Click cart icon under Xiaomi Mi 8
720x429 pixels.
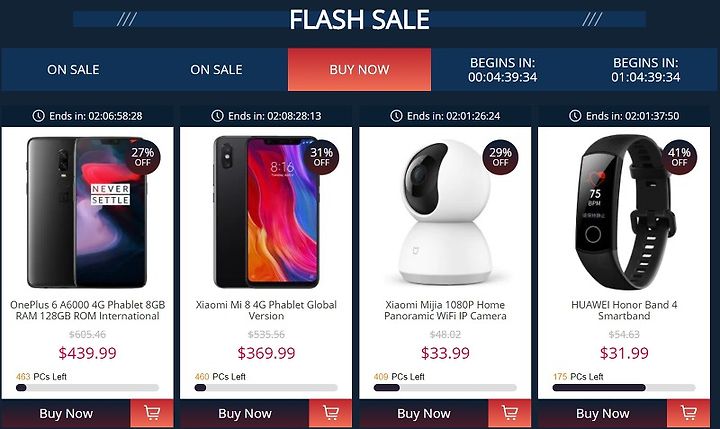pyautogui.click(x=331, y=413)
